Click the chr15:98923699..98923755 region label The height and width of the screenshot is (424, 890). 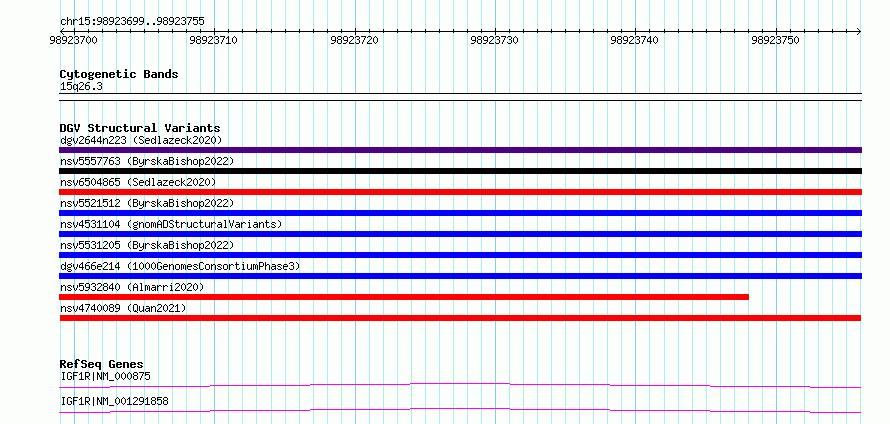tap(132, 22)
